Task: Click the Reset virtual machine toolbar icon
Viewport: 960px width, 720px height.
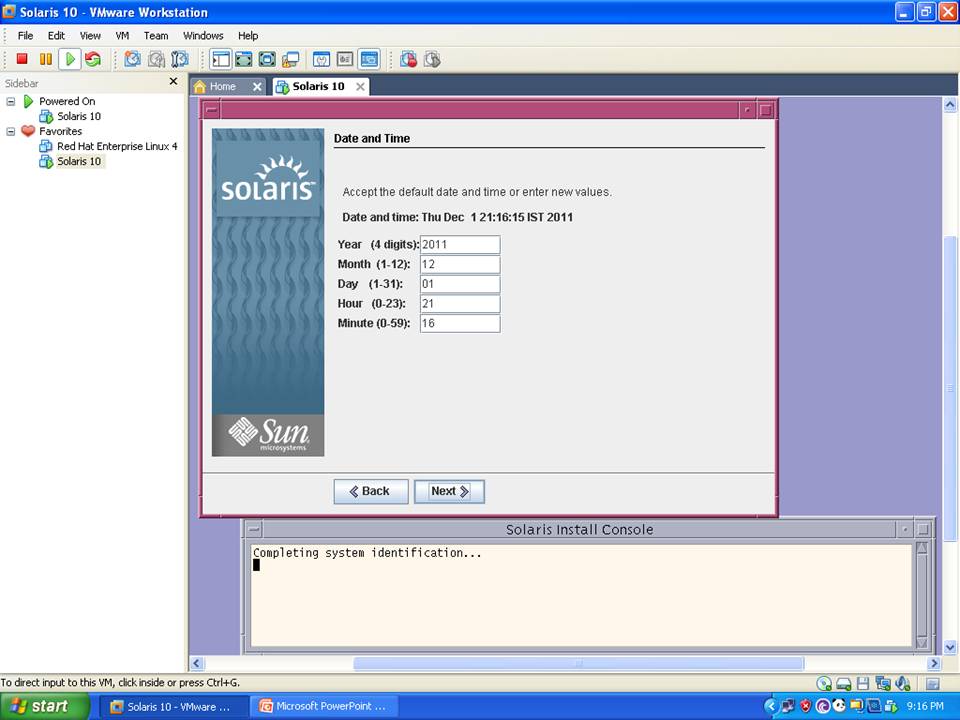Action: point(93,59)
